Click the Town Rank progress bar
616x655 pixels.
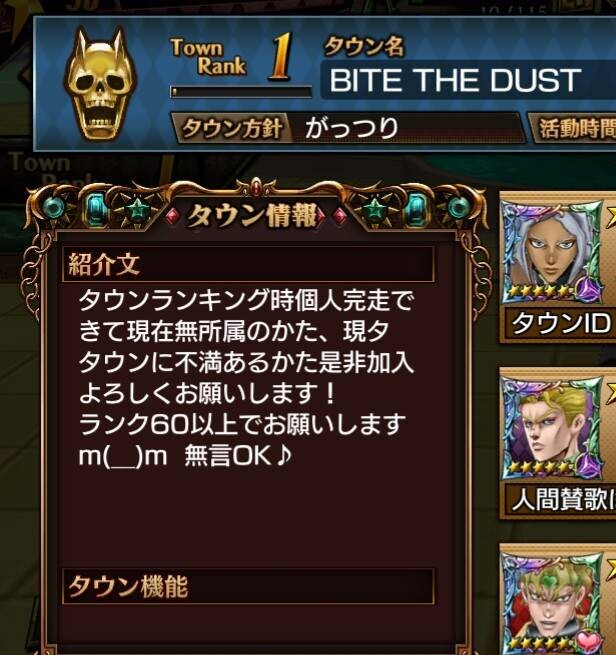241,92
